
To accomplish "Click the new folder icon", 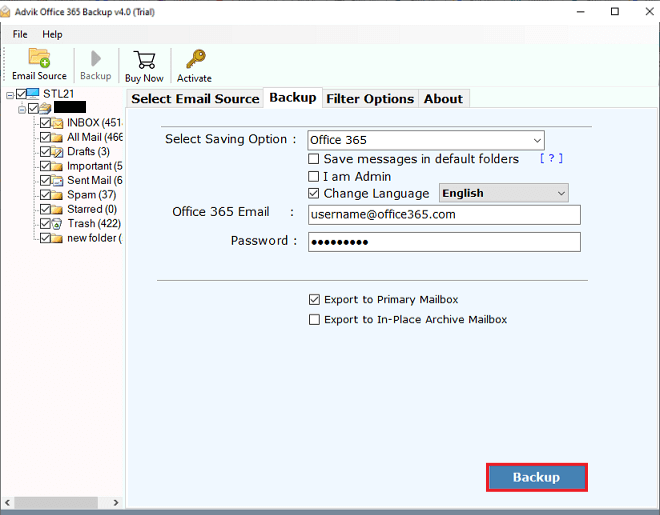I will click(x=57, y=238).
